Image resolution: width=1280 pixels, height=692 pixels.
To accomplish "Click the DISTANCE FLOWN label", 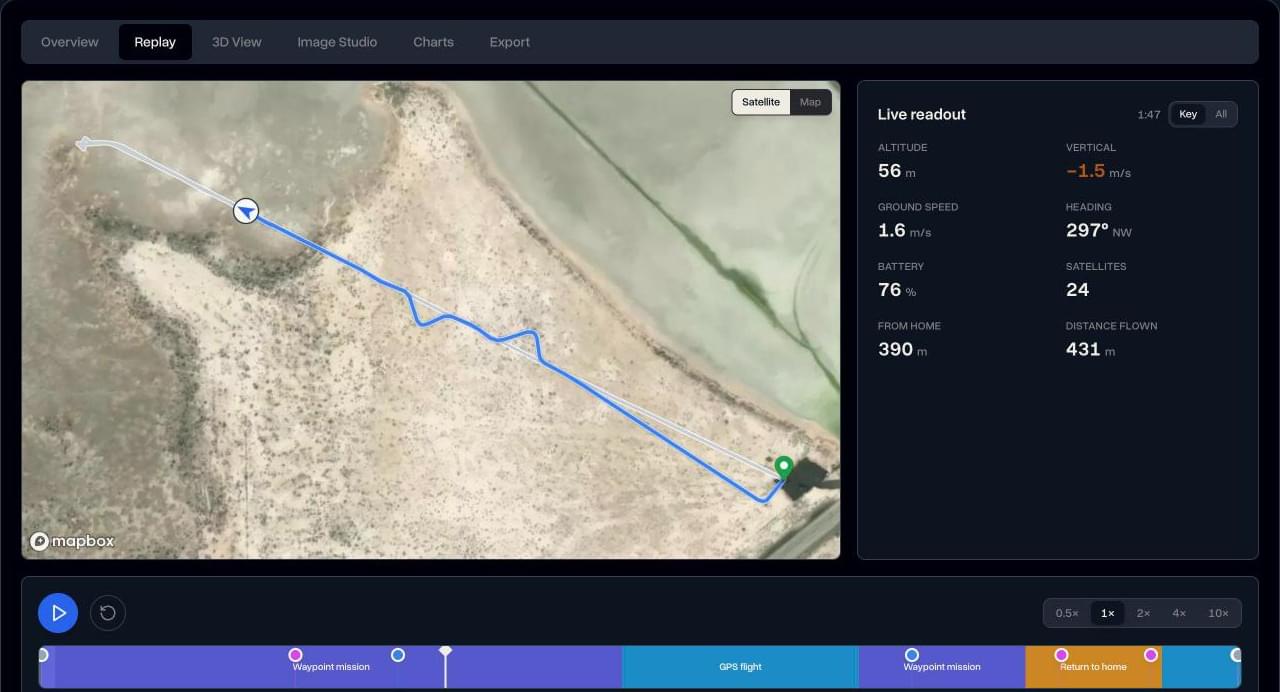I will pos(1112,326).
